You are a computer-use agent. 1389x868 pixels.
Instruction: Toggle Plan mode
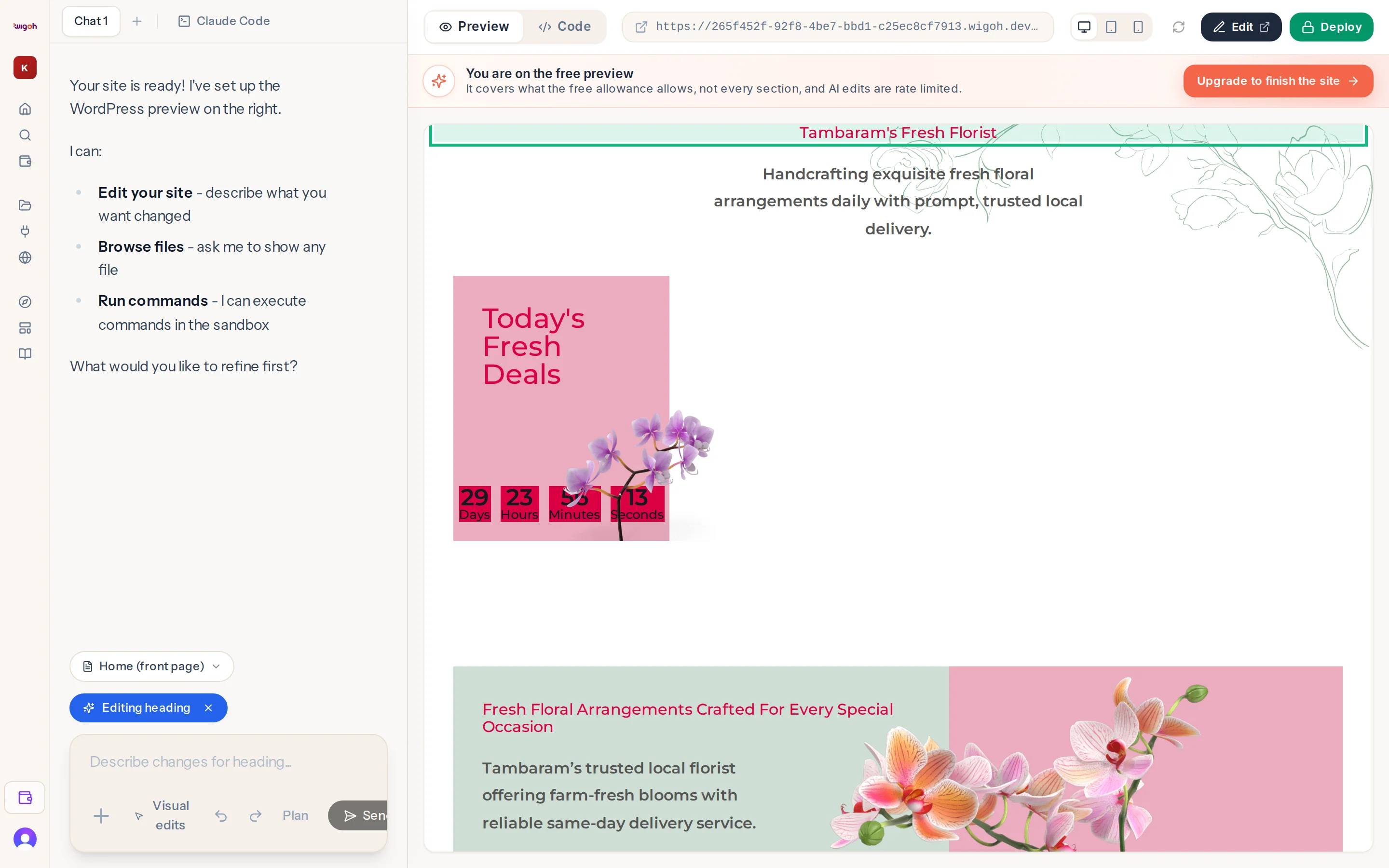click(x=295, y=816)
